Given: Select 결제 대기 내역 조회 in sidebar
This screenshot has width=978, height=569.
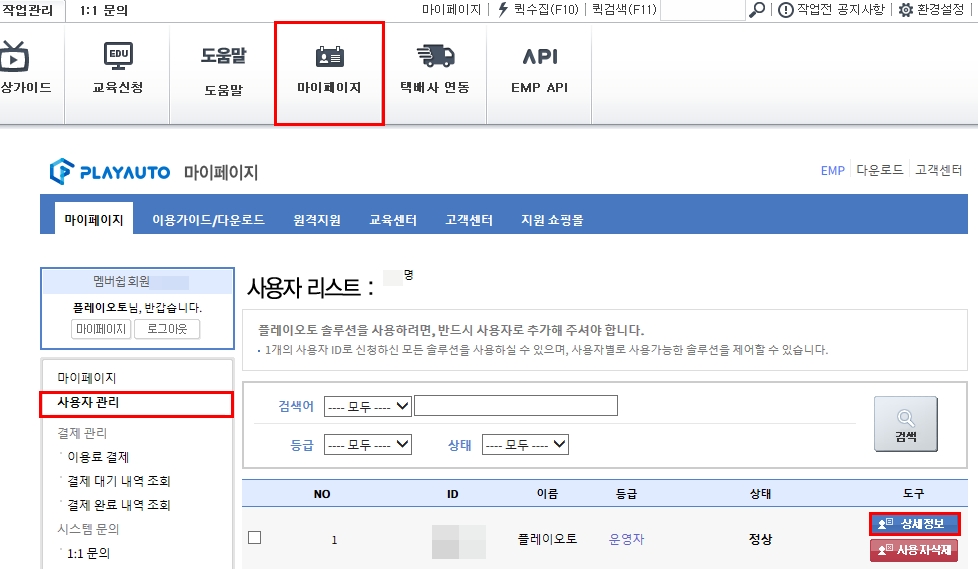Looking at the screenshot, I should coord(119,480).
